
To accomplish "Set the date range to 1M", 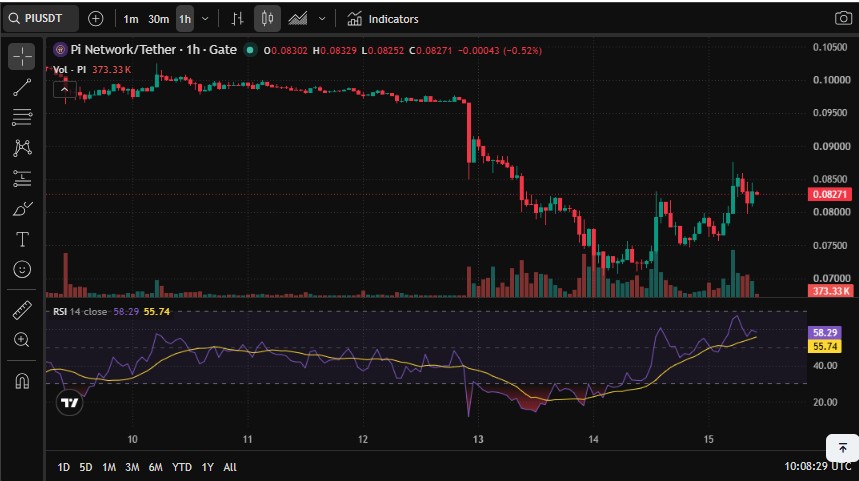I will tap(108, 467).
